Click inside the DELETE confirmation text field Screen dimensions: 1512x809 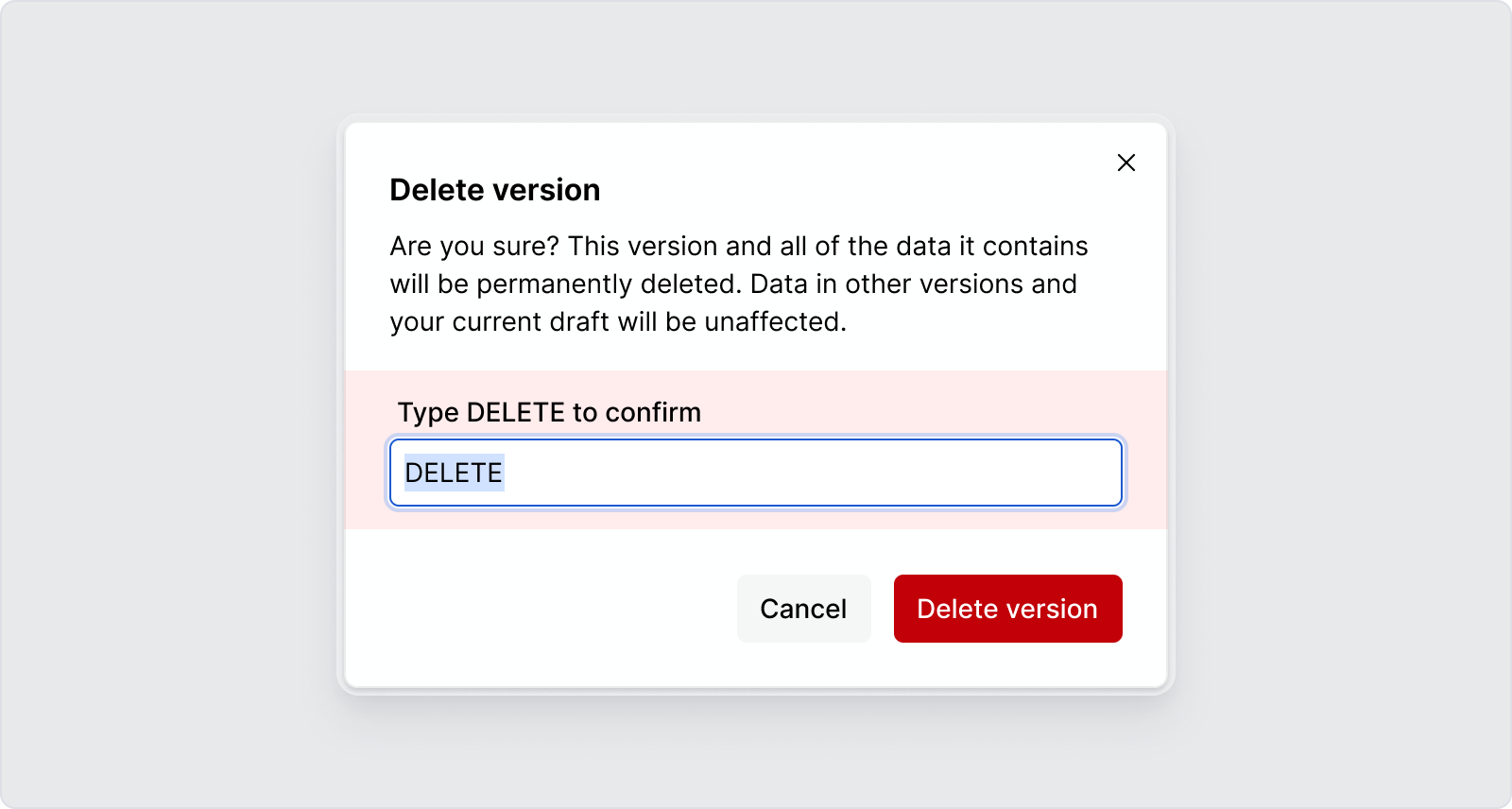(x=756, y=473)
